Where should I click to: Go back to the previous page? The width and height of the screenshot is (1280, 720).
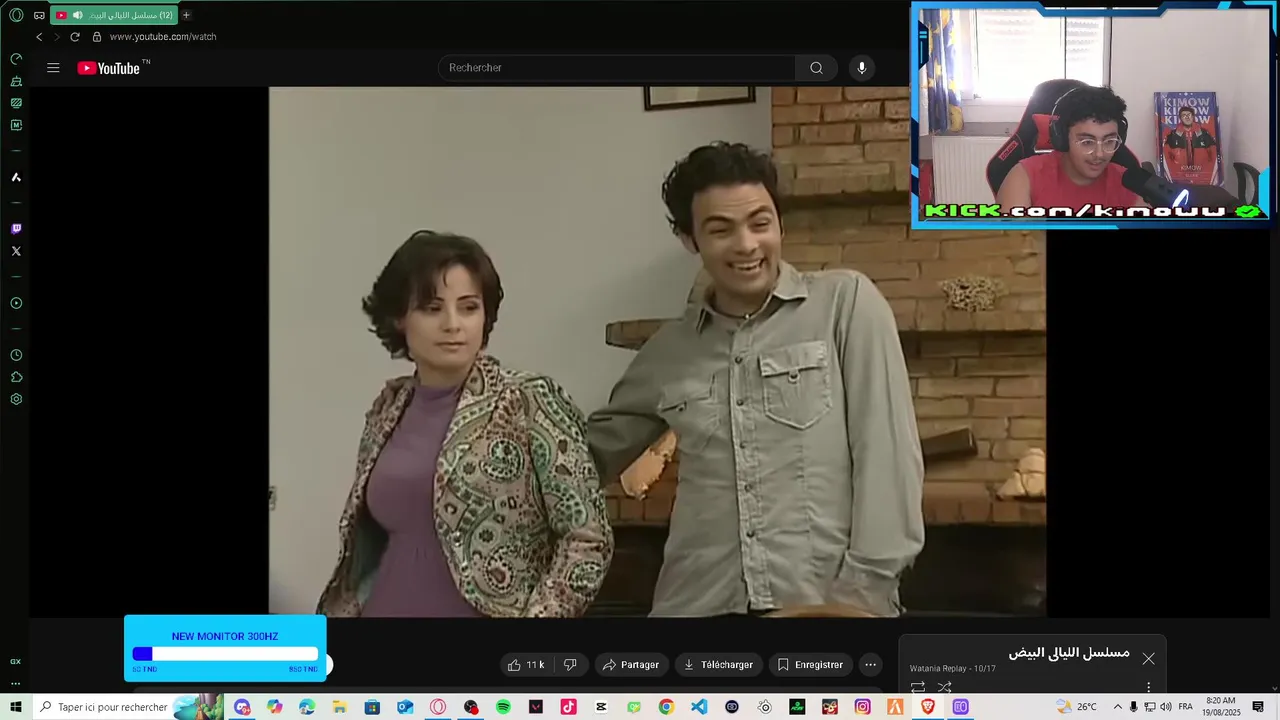[x=39, y=37]
